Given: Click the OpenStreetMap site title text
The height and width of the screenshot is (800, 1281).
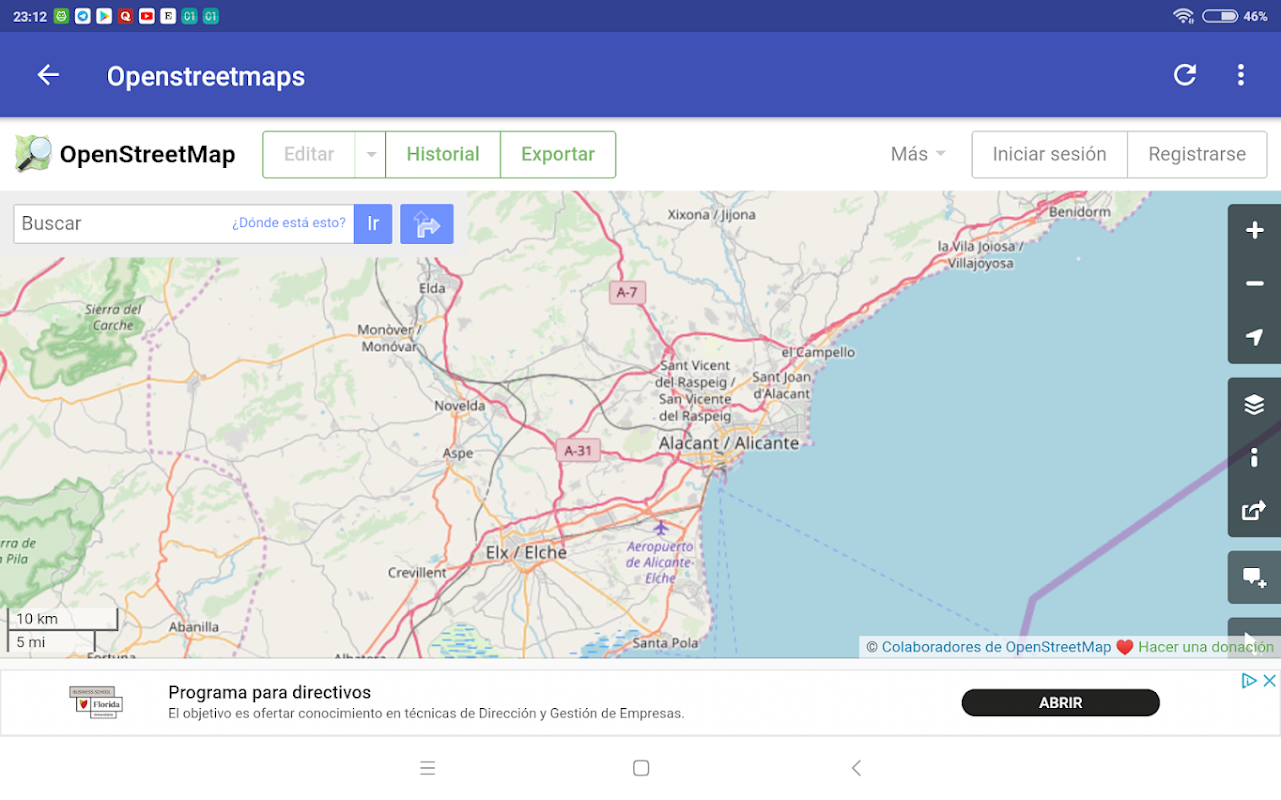Looking at the screenshot, I should click(148, 155).
